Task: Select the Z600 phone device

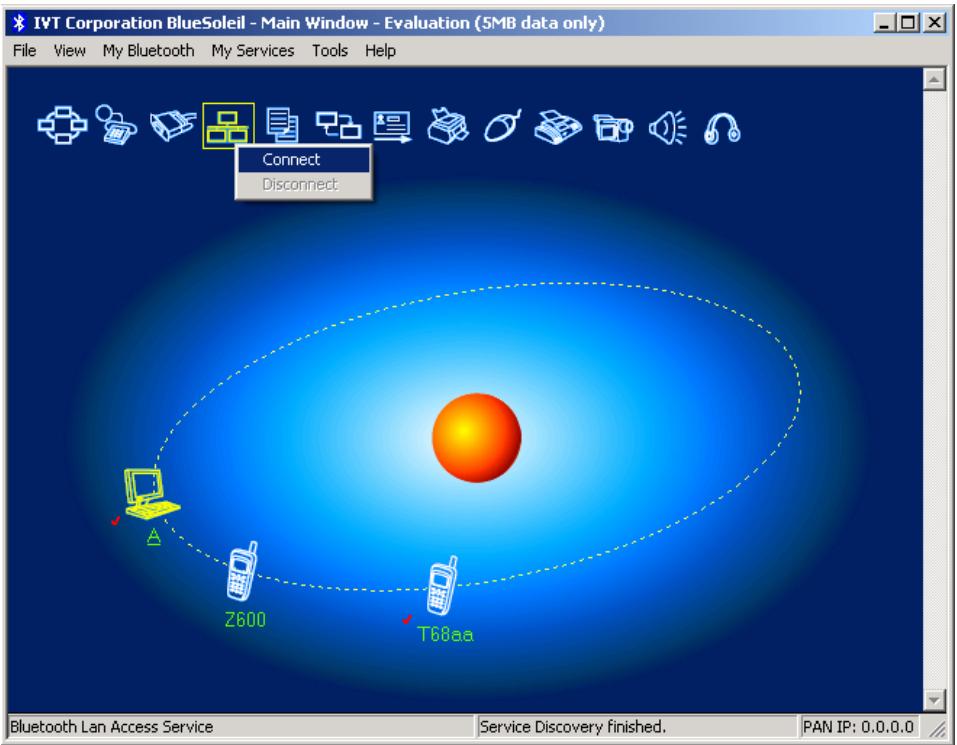Action: (x=242, y=572)
